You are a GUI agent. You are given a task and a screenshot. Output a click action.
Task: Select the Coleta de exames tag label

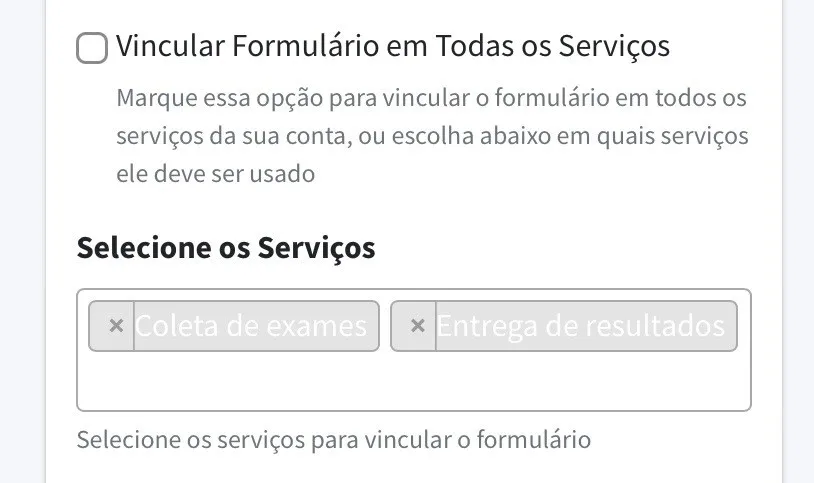[x=251, y=326]
